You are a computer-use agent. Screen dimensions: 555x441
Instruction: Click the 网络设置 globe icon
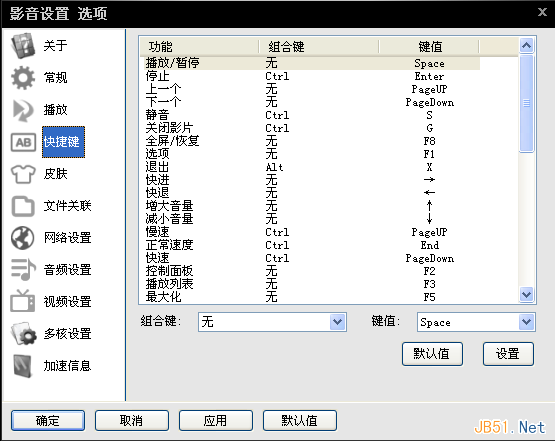(x=23, y=238)
